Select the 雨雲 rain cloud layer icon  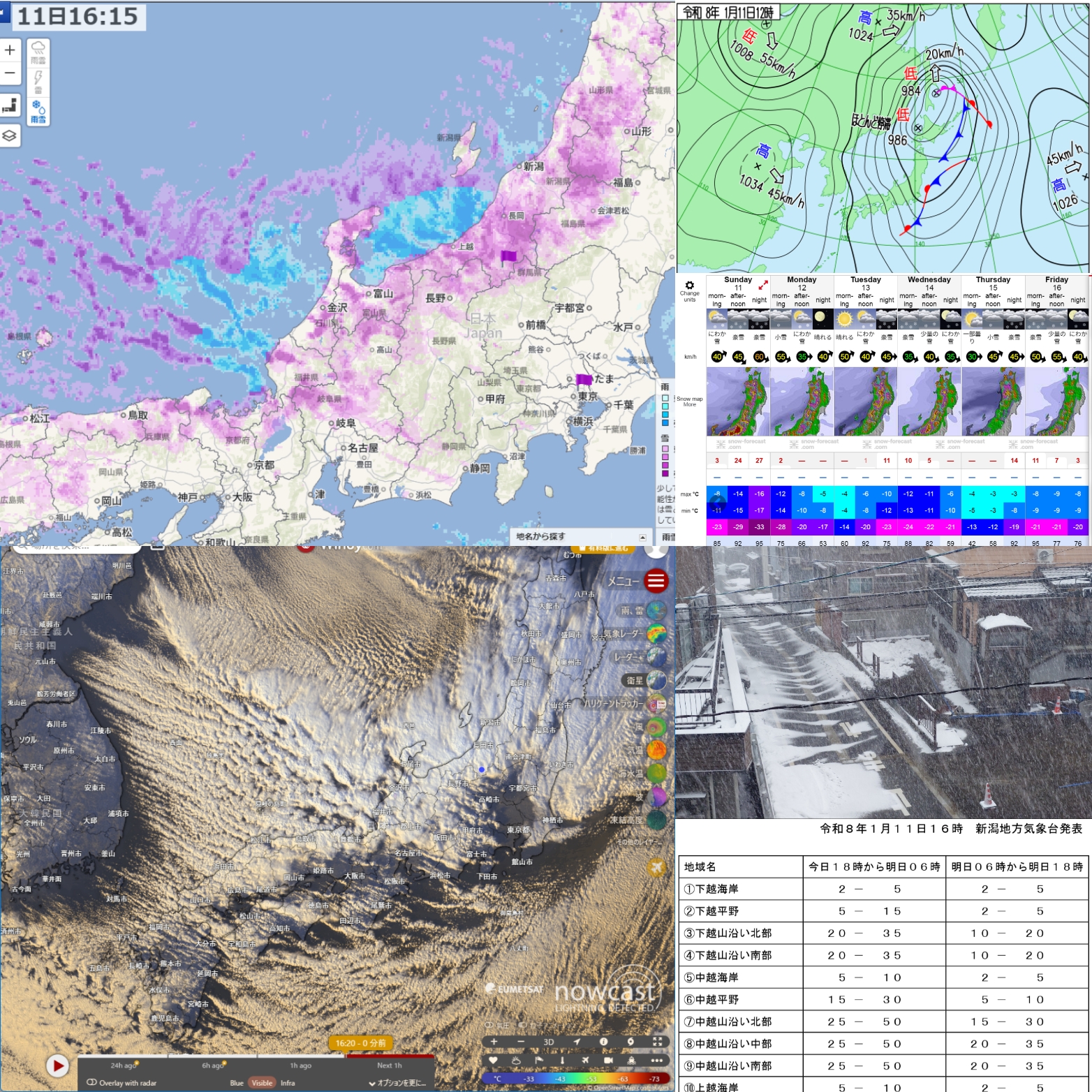pyautogui.click(x=38, y=52)
